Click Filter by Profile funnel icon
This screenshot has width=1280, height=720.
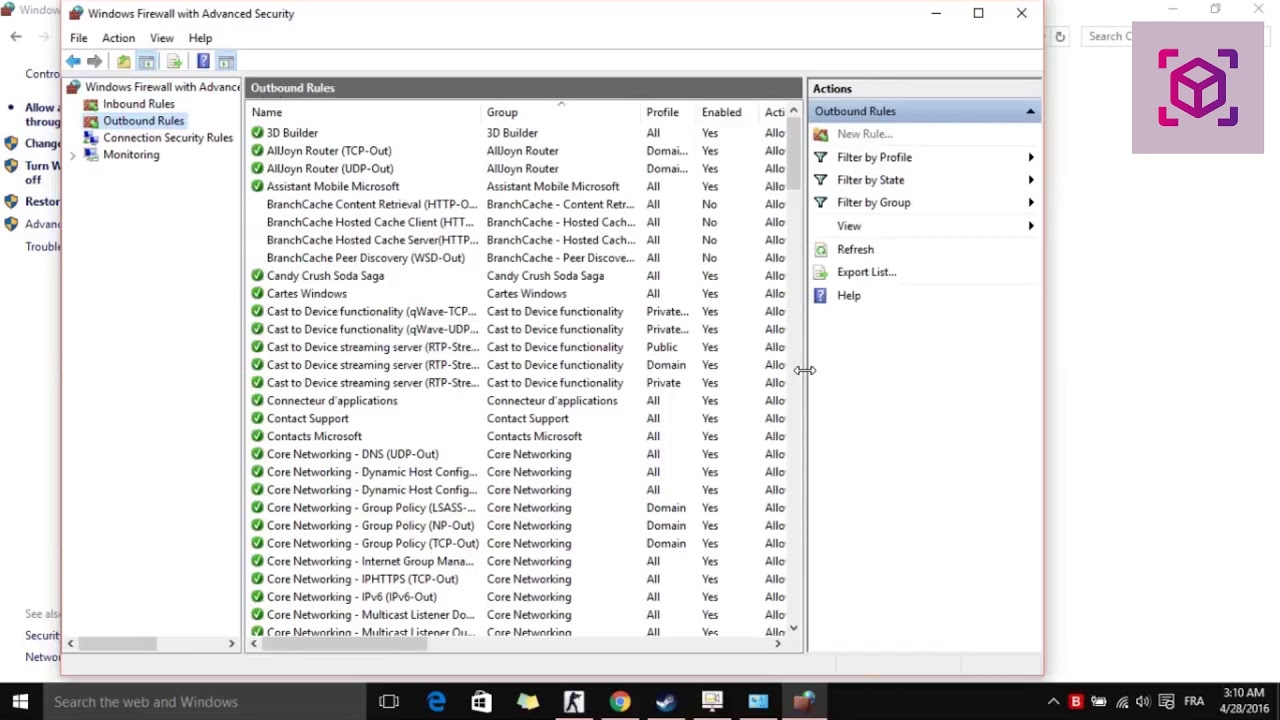(x=821, y=158)
